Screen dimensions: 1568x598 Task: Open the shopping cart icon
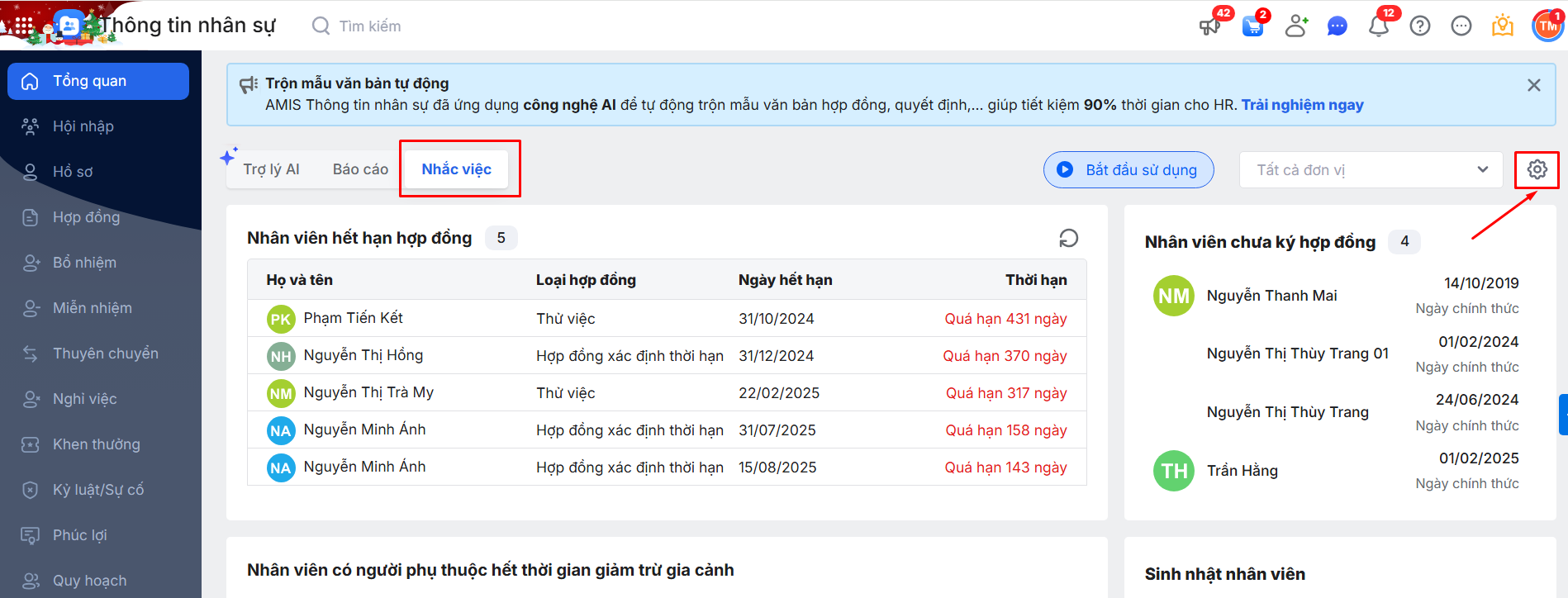(1252, 26)
